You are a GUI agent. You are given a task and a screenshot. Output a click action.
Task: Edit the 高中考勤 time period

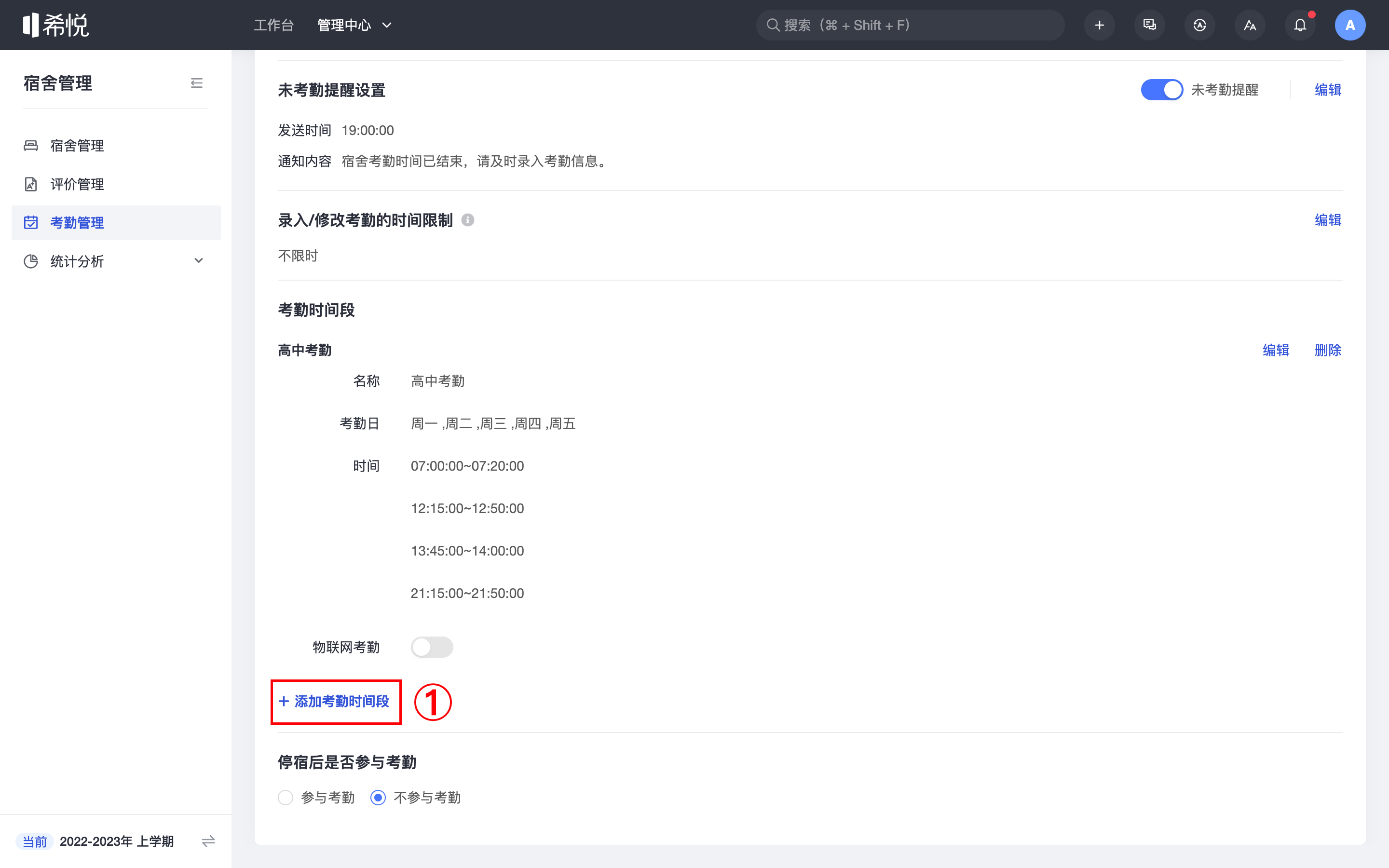coord(1276,350)
